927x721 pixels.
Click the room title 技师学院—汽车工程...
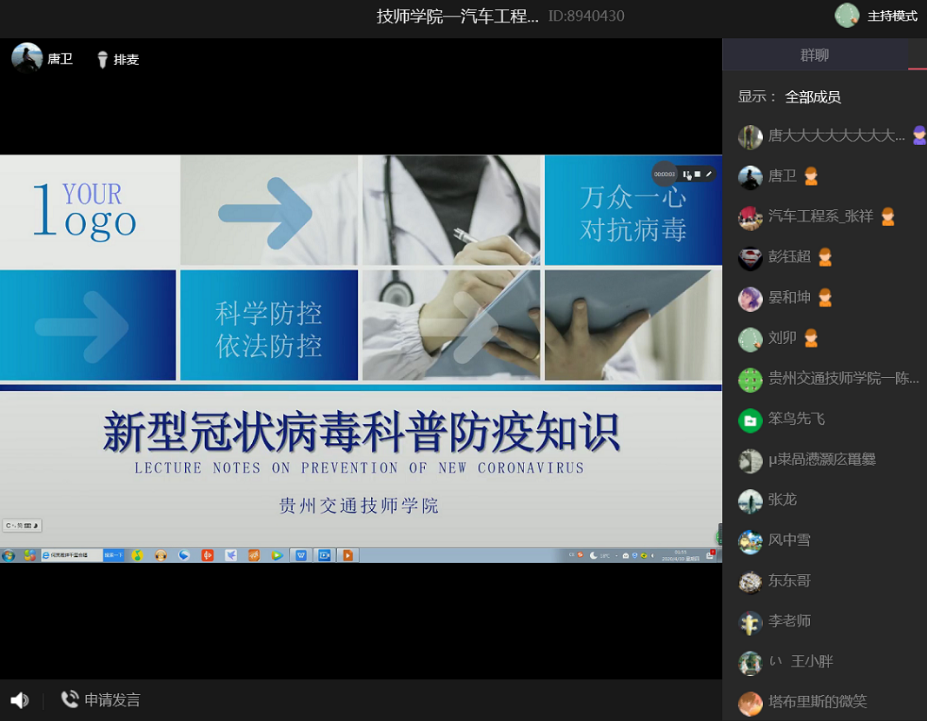(458, 16)
